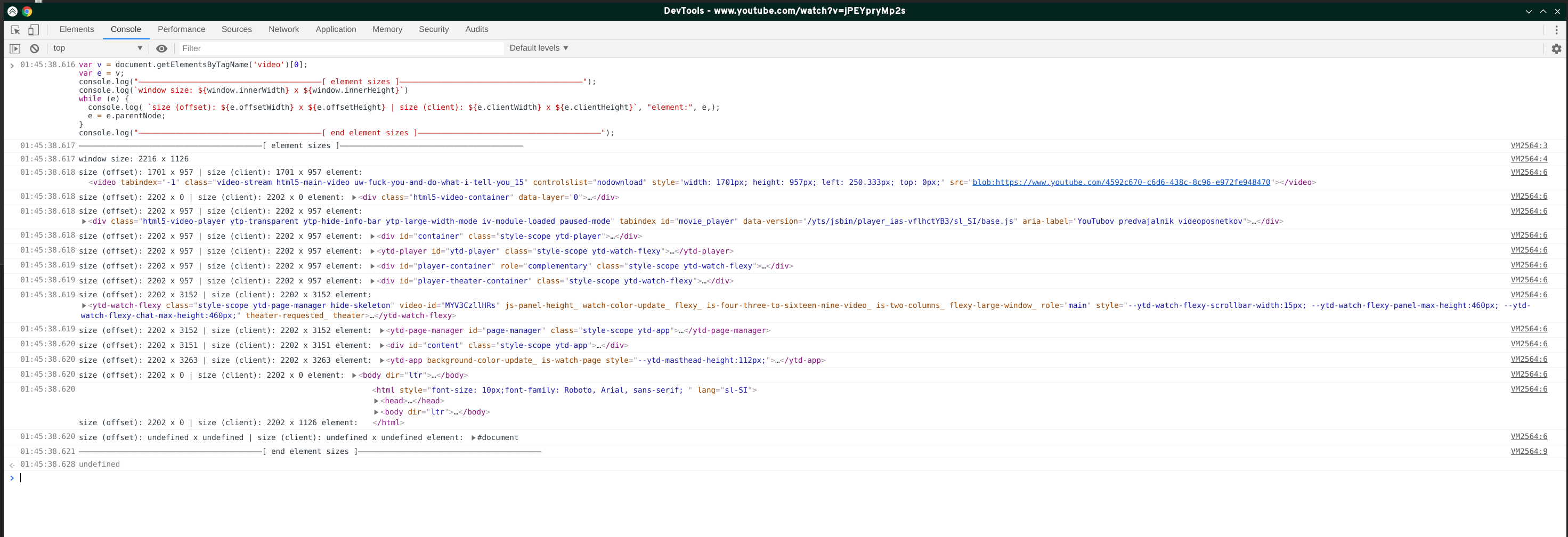Open DevTools three-dot customize menu
Screen dimensions: 1568x537
[1556, 29]
